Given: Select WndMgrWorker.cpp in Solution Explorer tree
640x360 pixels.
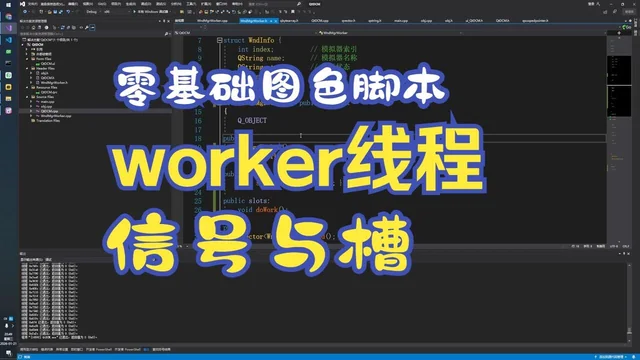Looking at the screenshot, I should 56,116.
